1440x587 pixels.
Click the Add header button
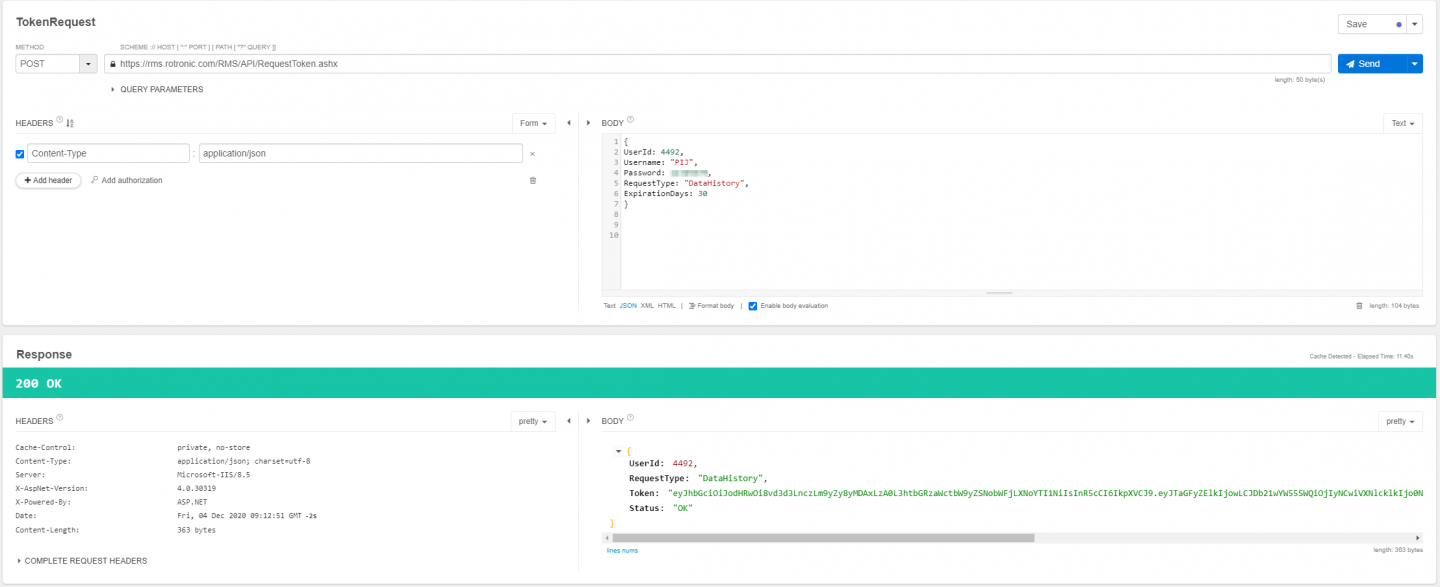(48, 180)
